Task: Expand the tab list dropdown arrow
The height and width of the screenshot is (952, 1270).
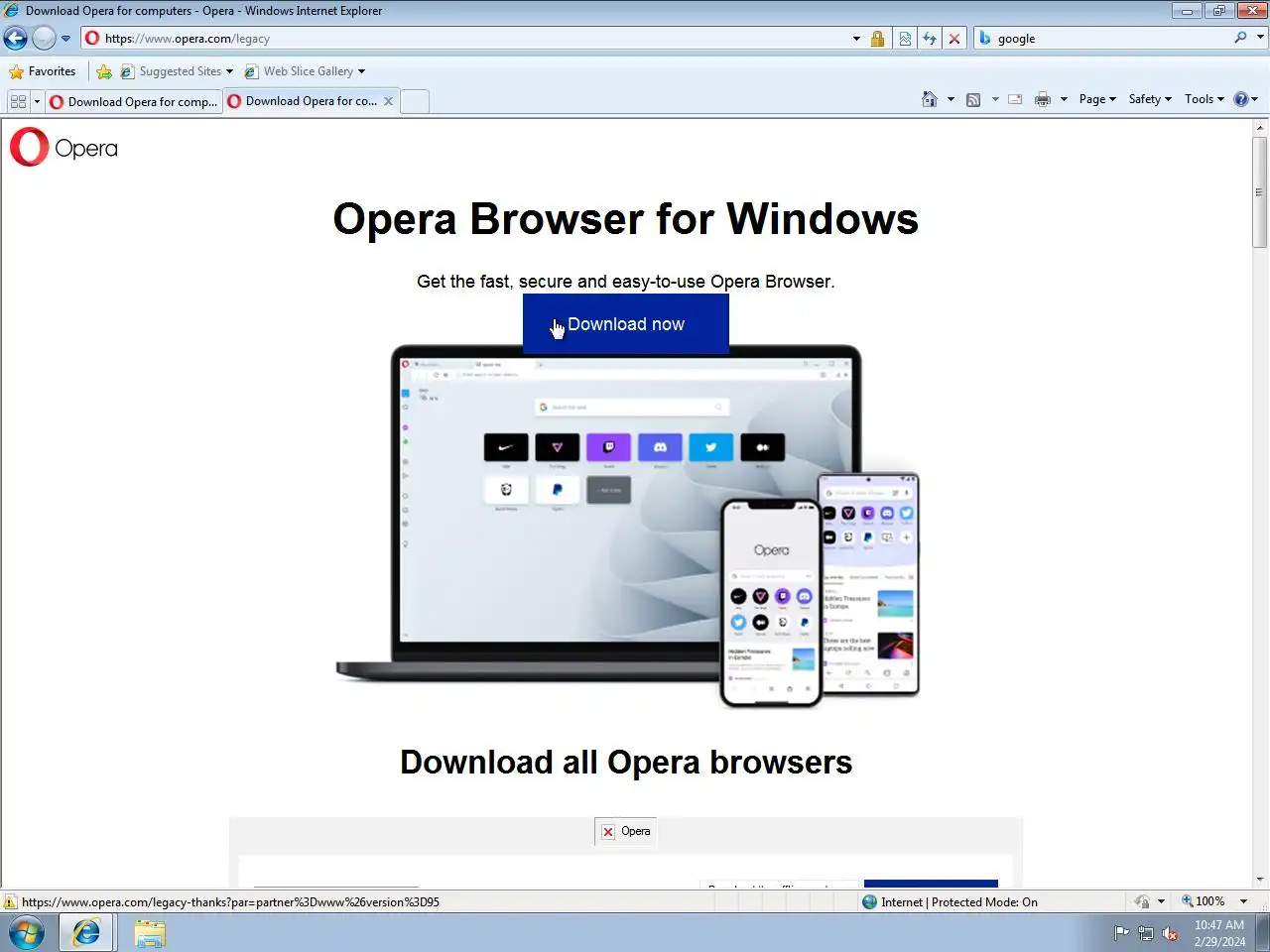Action: [37, 101]
